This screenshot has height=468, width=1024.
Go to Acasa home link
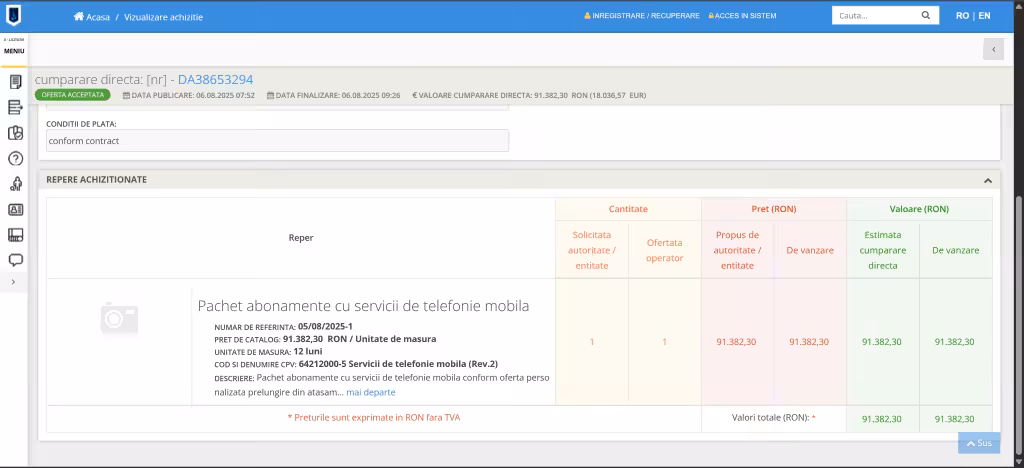(91, 17)
